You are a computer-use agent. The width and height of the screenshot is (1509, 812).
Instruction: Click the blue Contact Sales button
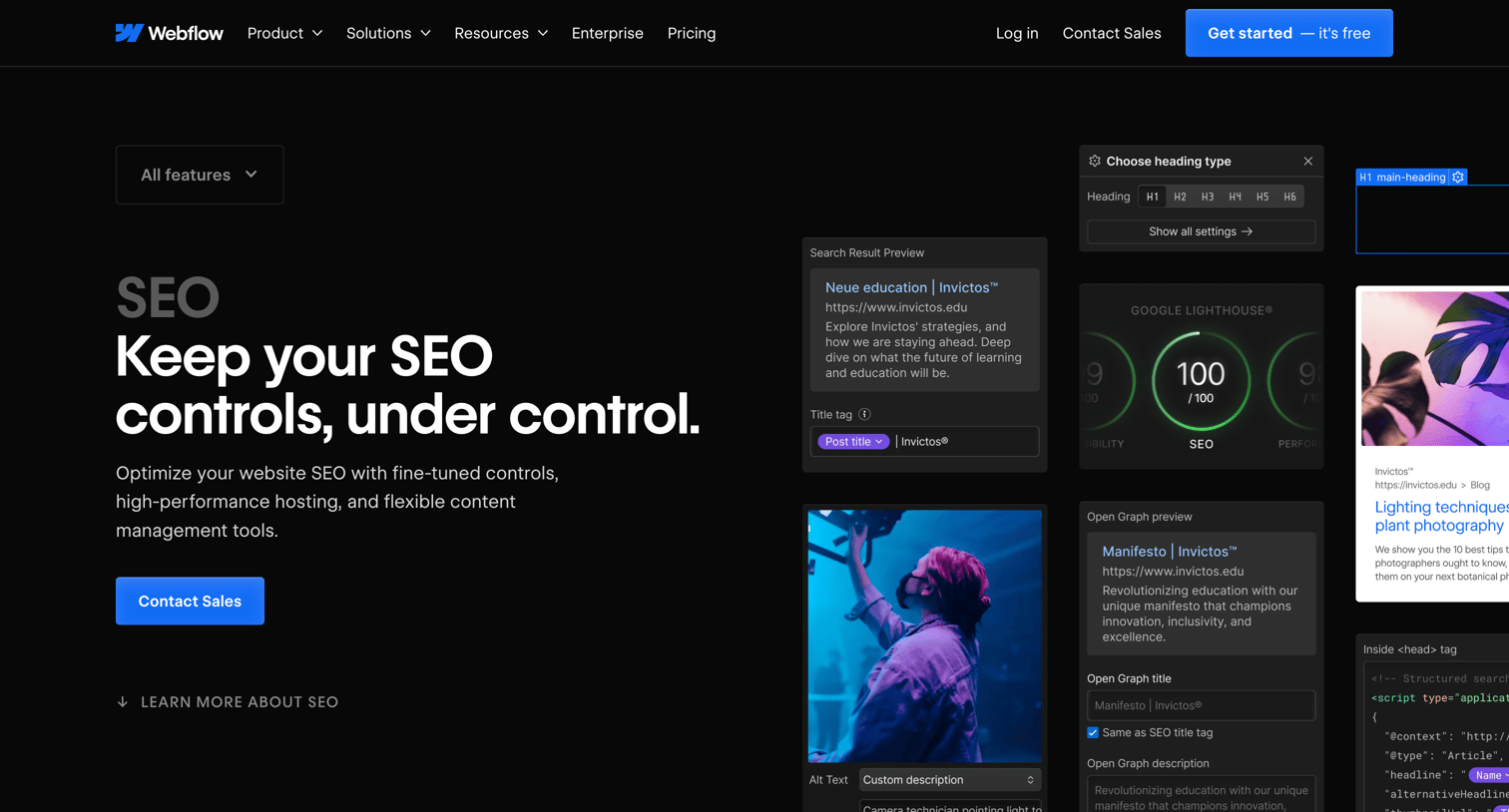[x=190, y=601]
